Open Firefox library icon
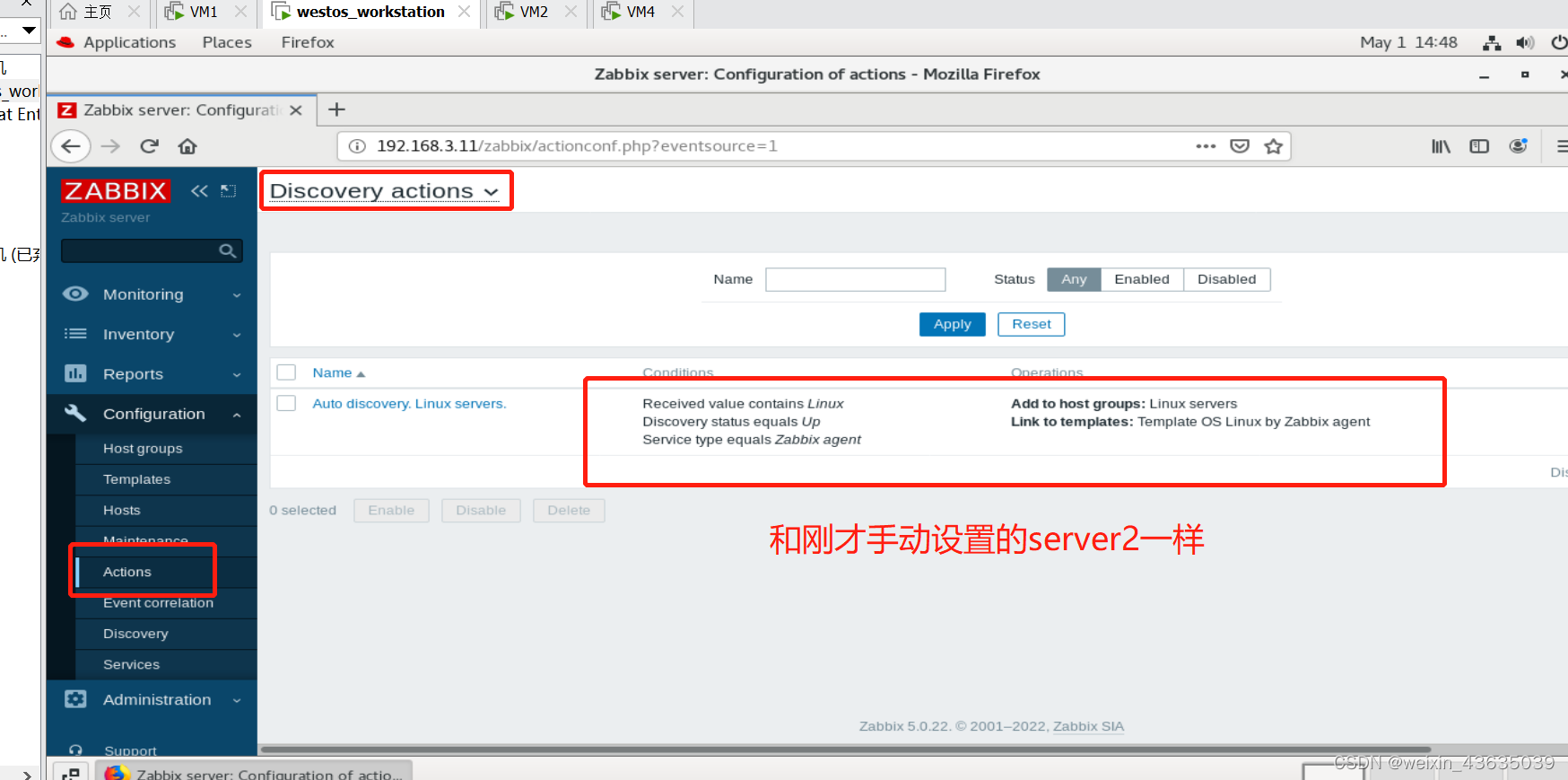 pyautogui.click(x=1441, y=146)
